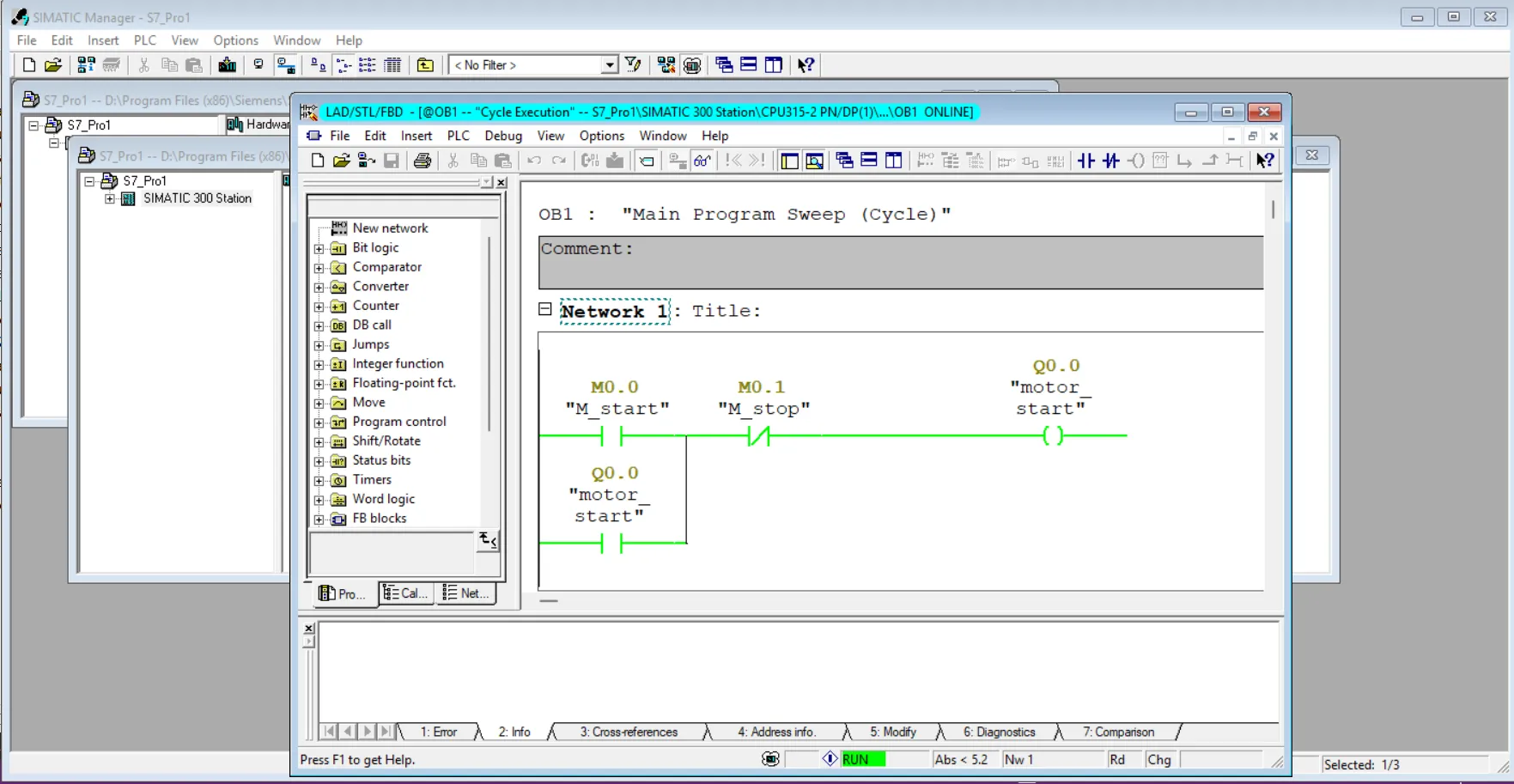Close the program elements overview panel
The width and height of the screenshot is (1514, 784).
pos(502,182)
